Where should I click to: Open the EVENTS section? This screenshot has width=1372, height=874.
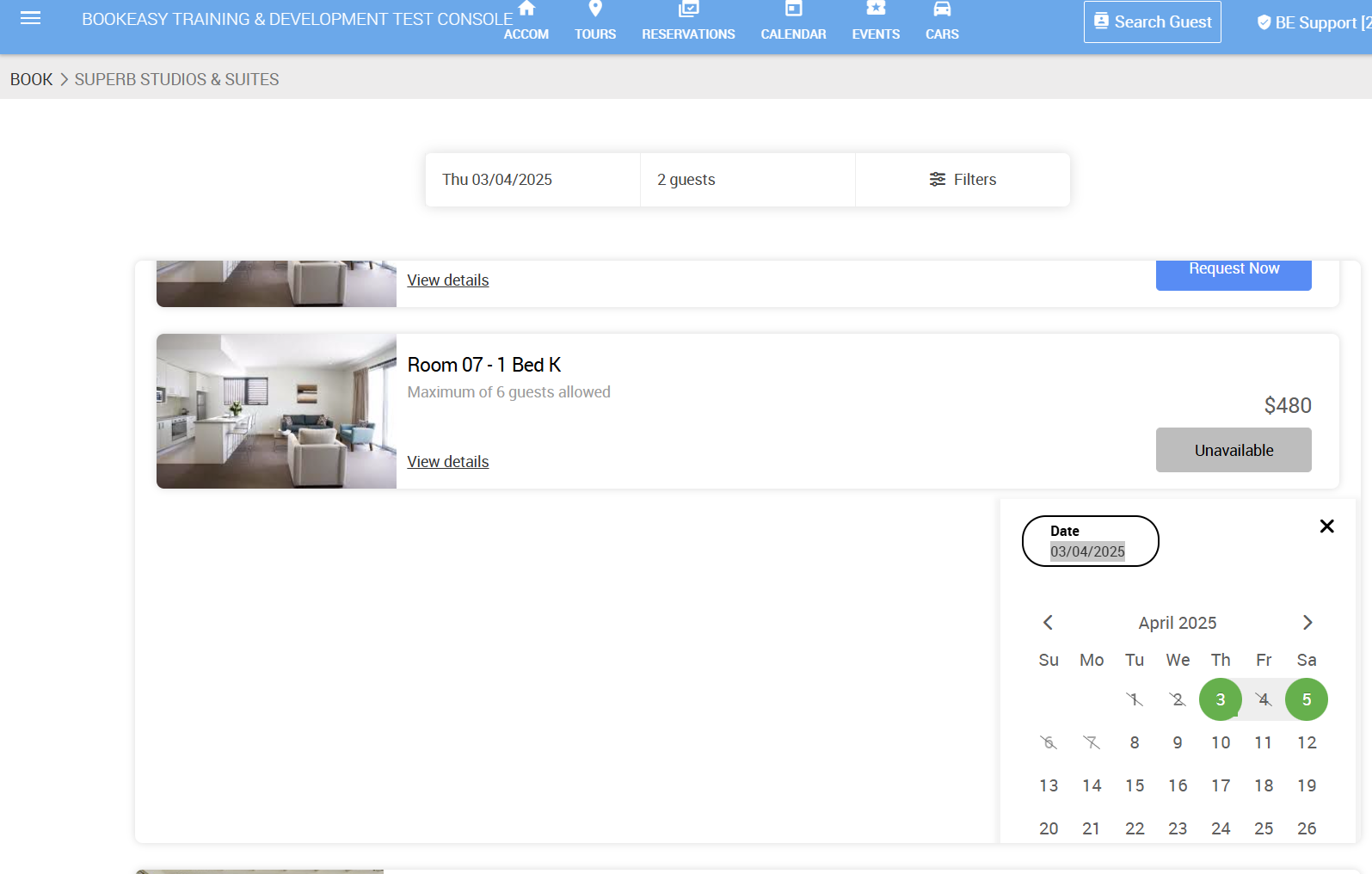pos(876,22)
